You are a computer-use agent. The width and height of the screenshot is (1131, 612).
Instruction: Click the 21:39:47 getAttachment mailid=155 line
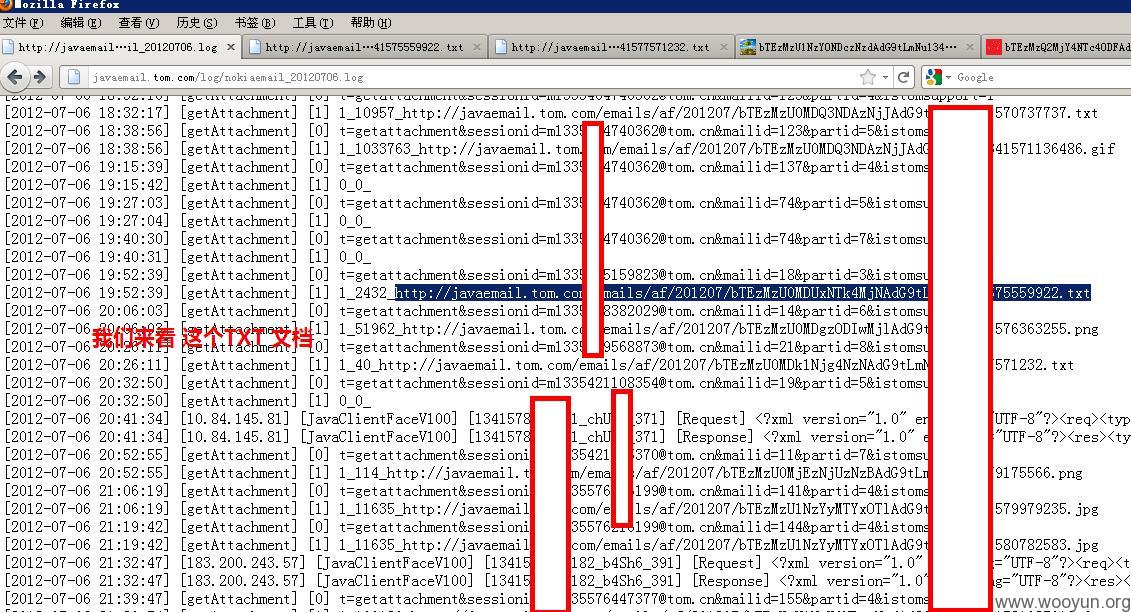click(467, 600)
